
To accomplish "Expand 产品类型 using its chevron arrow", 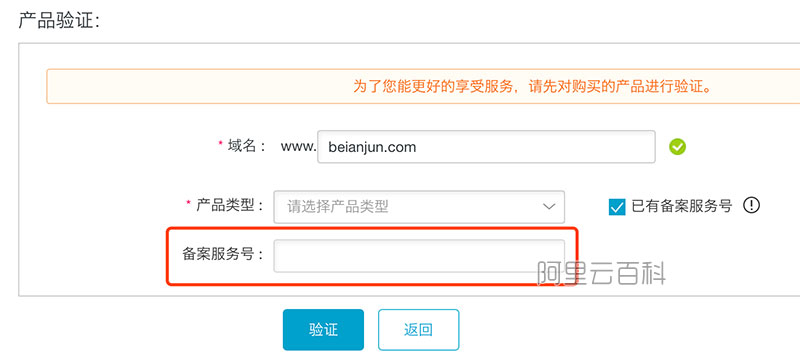I will point(548,207).
